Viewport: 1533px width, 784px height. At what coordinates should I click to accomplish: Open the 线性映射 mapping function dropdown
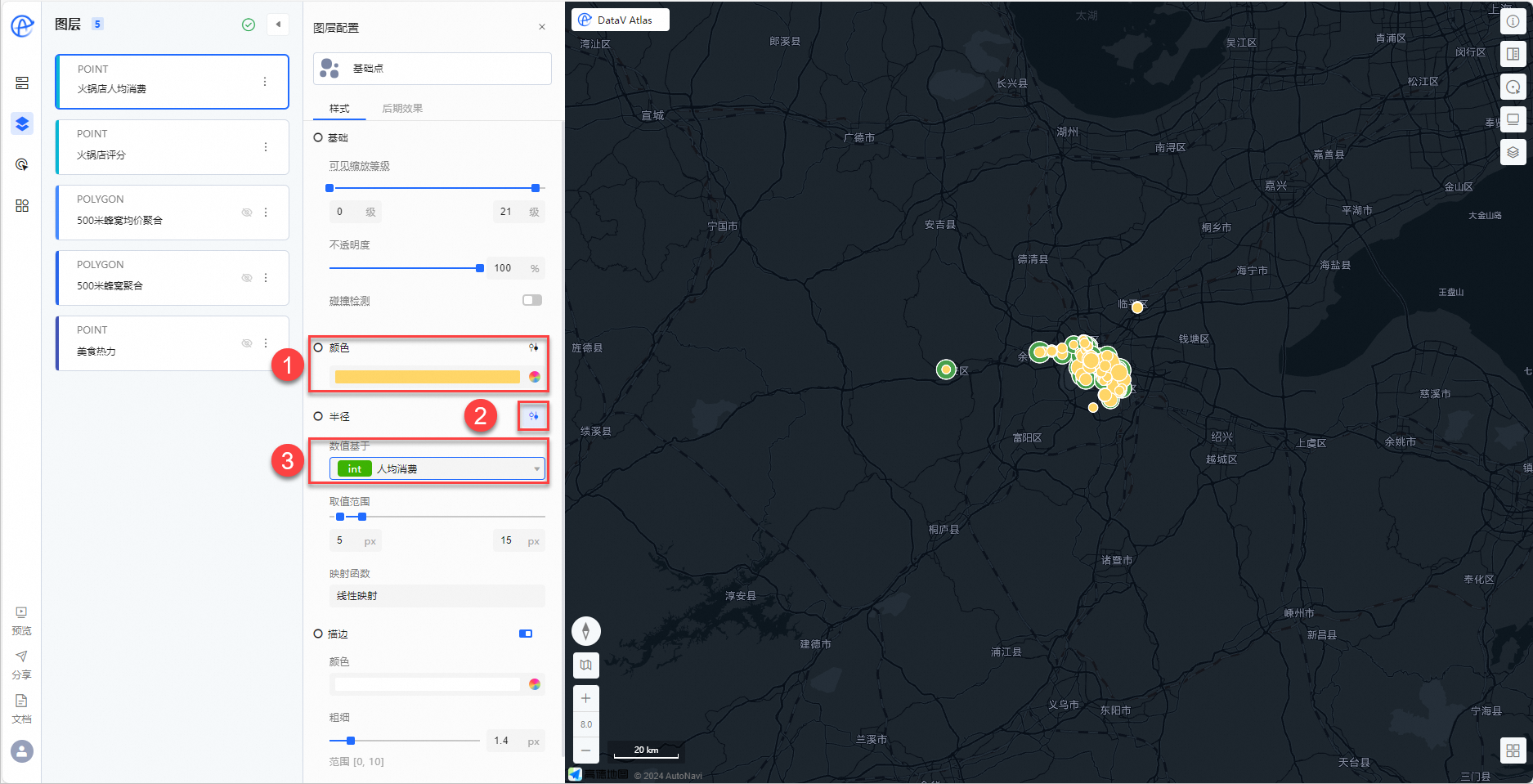pos(437,596)
